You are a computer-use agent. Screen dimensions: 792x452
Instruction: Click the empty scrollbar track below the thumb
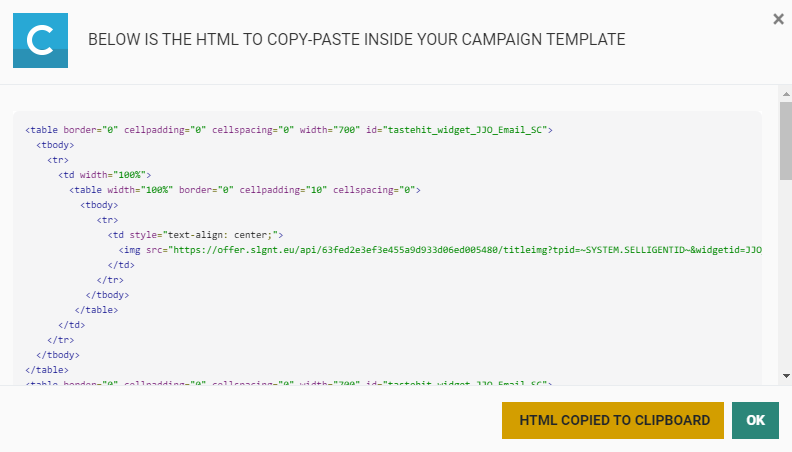click(x=785, y=280)
